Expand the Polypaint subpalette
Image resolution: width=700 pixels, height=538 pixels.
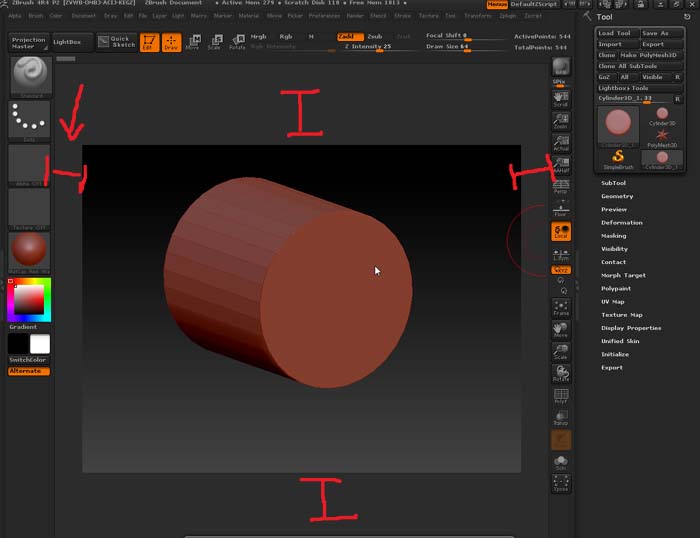(617, 288)
